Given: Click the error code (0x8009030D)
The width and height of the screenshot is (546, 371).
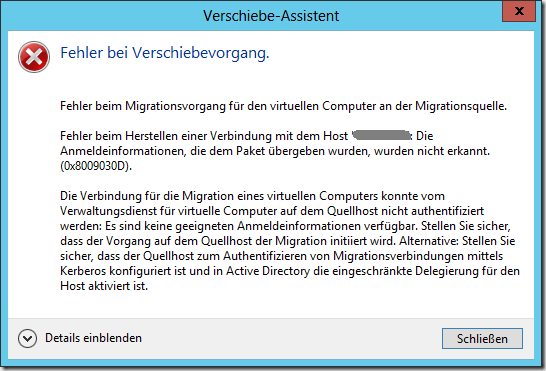Looking at the screenshot, I should [x=96, y=166].
